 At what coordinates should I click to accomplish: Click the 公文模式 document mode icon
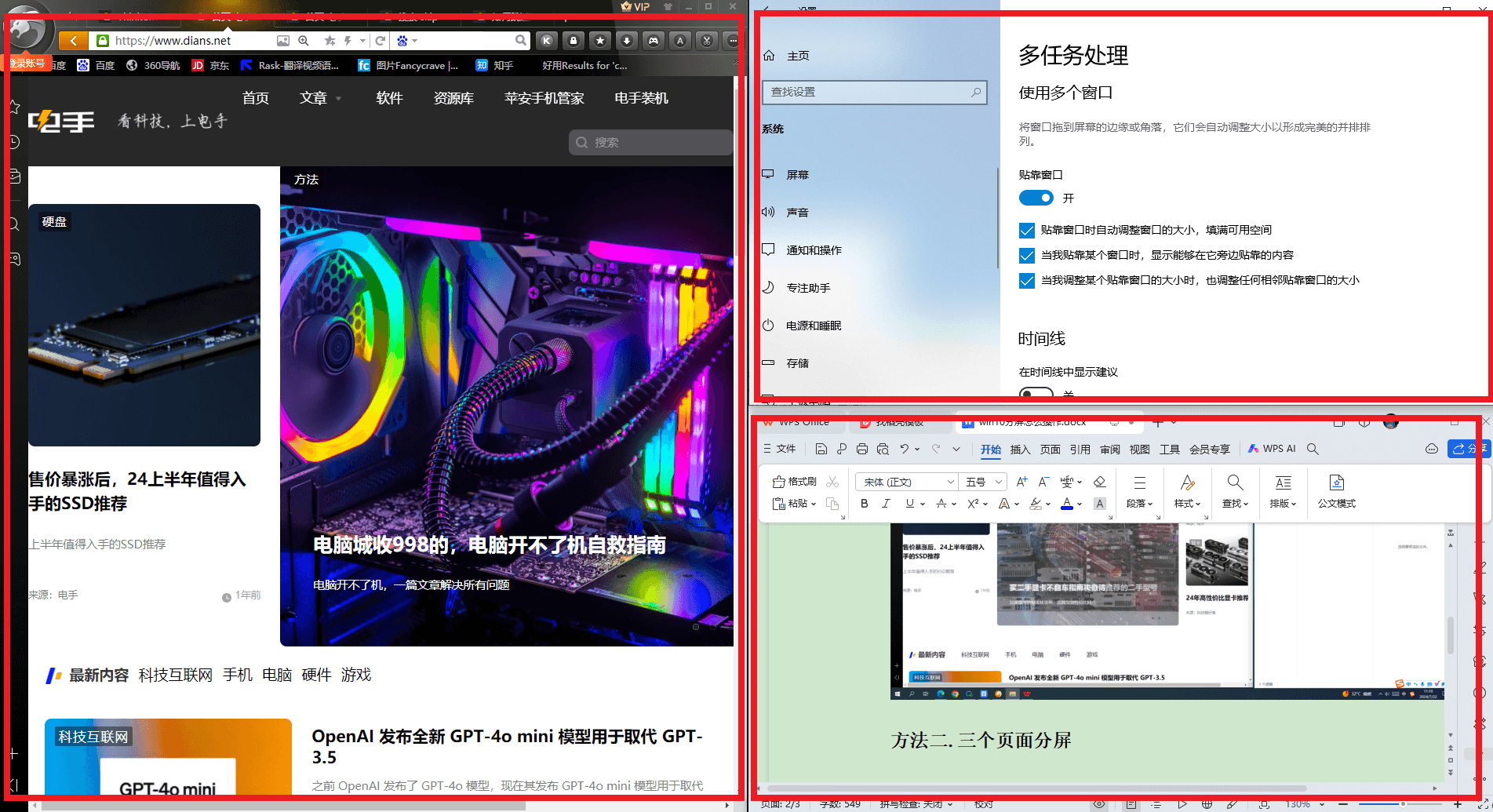1337,490
